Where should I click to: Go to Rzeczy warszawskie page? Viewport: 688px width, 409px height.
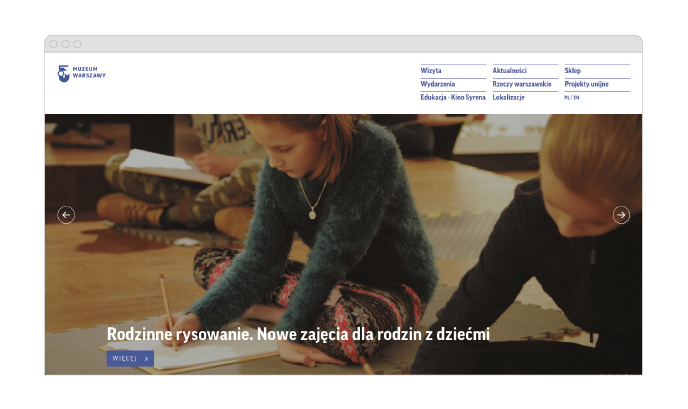[x=522, y=84]
